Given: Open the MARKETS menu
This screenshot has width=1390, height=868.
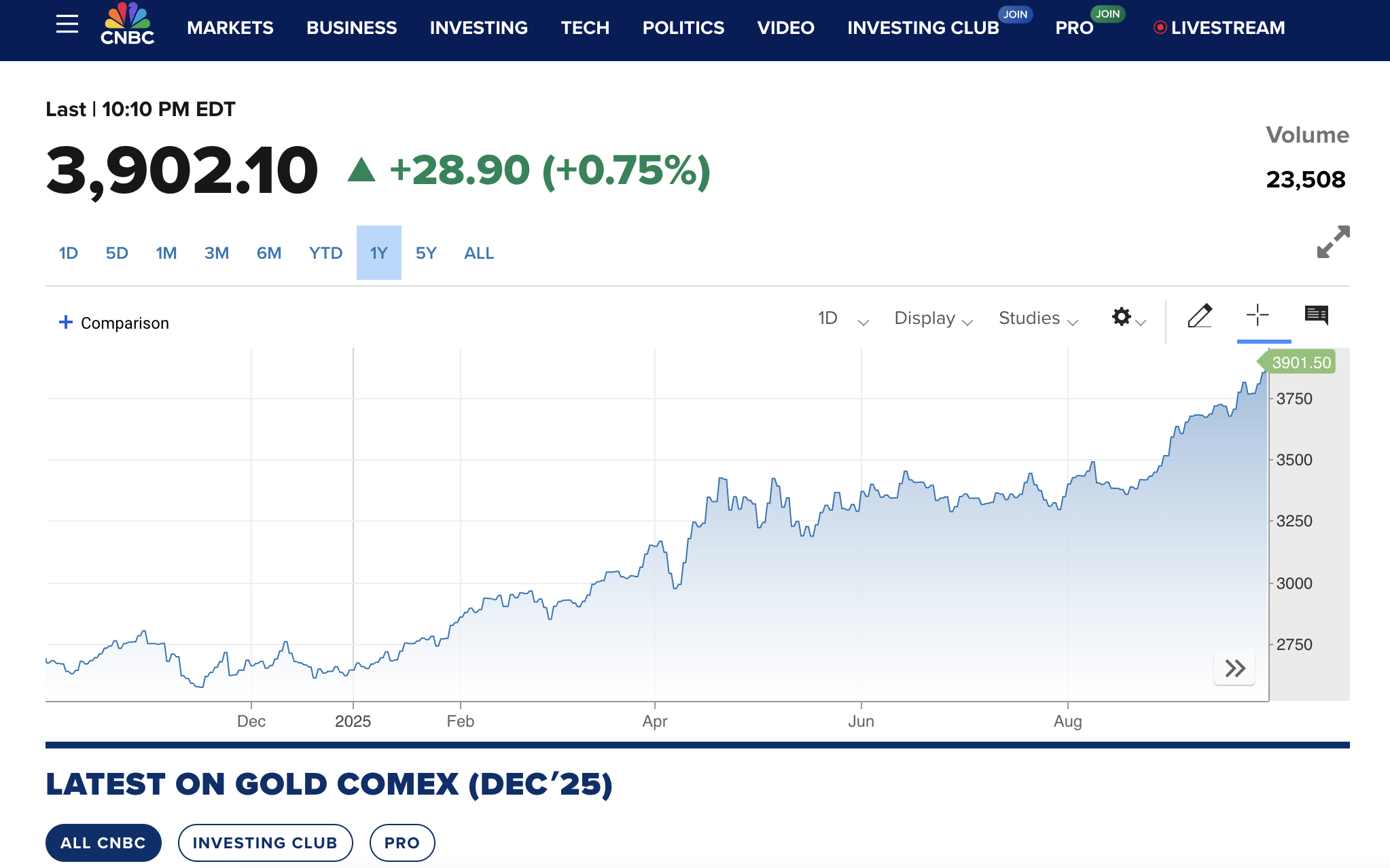Looking at the screenshot, I should (230, 28).
